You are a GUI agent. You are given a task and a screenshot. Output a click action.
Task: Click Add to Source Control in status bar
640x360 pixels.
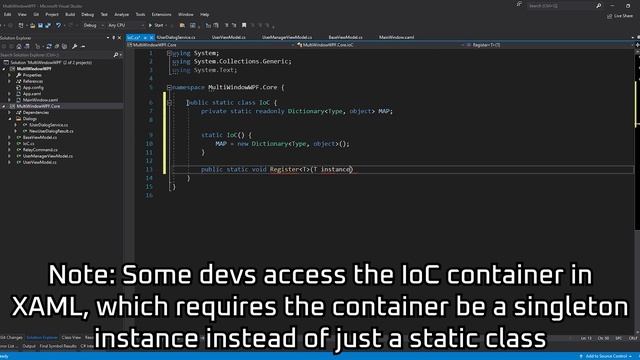[606, 356]
